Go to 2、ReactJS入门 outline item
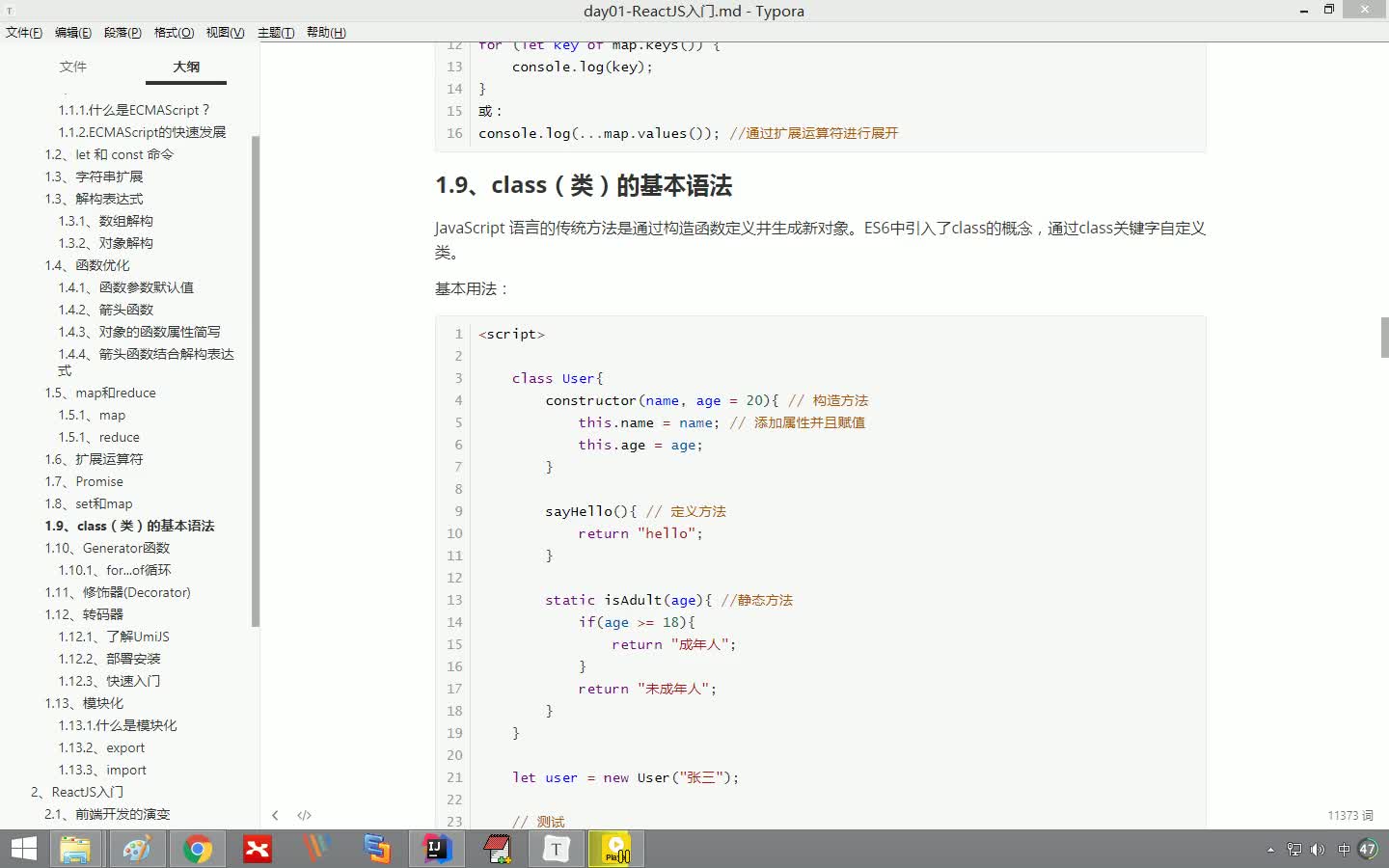This screenshot has width=1389, height=868. pos(77,792)
